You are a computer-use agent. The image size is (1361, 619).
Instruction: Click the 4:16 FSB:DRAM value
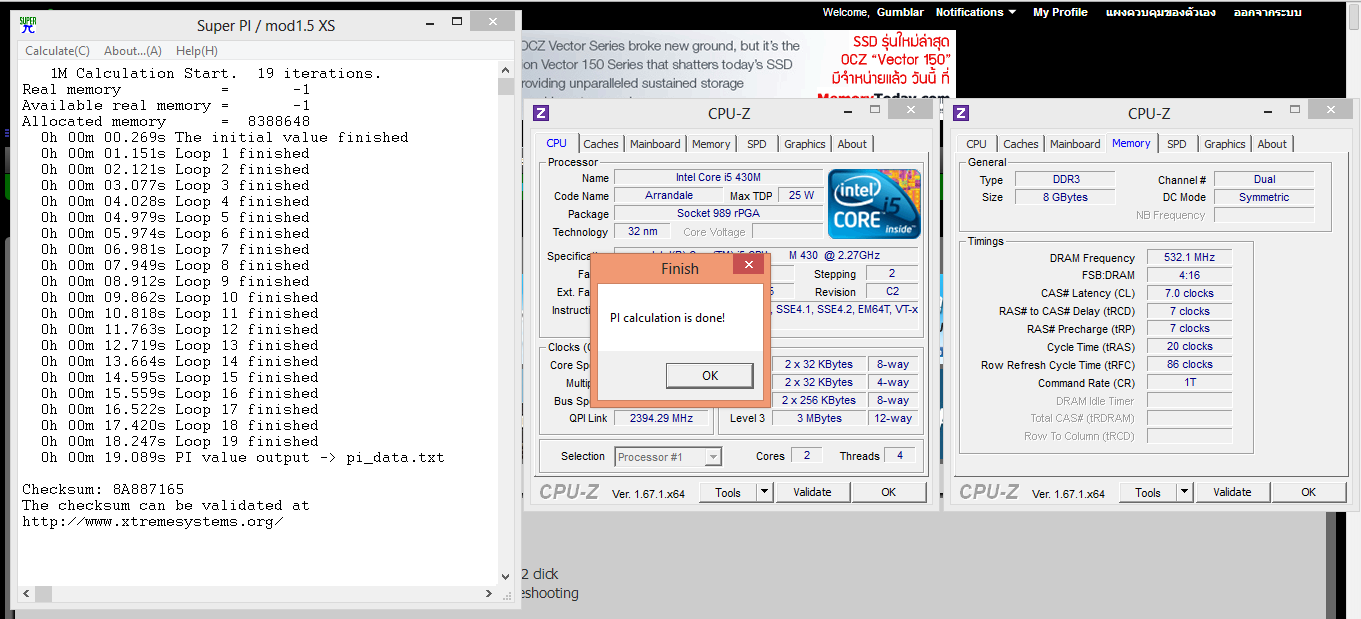(1189, 275)
